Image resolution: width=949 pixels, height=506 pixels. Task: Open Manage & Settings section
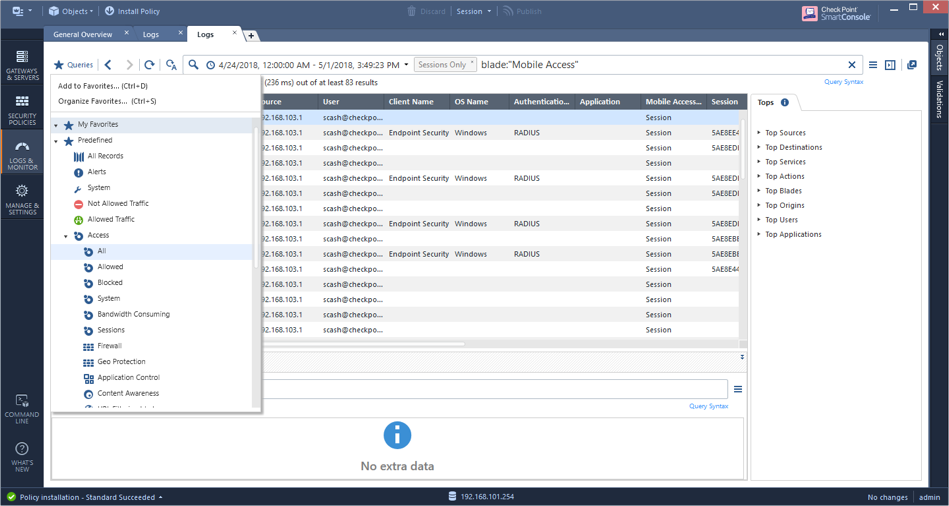(x=22, y=198)
